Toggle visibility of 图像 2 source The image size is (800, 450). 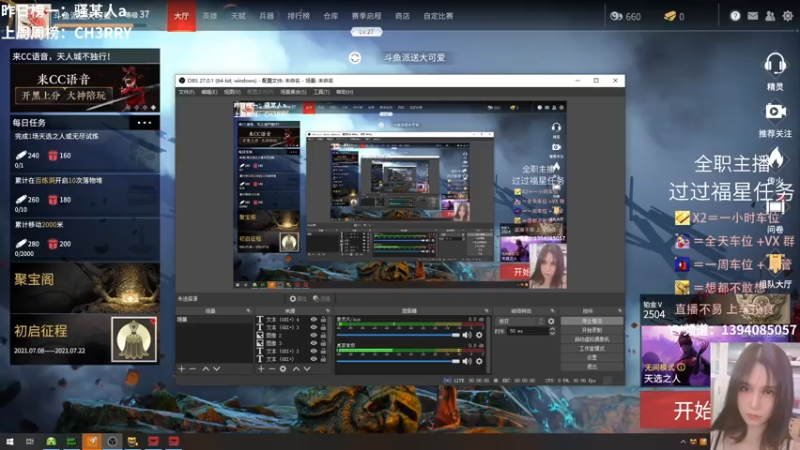point(313,335)
